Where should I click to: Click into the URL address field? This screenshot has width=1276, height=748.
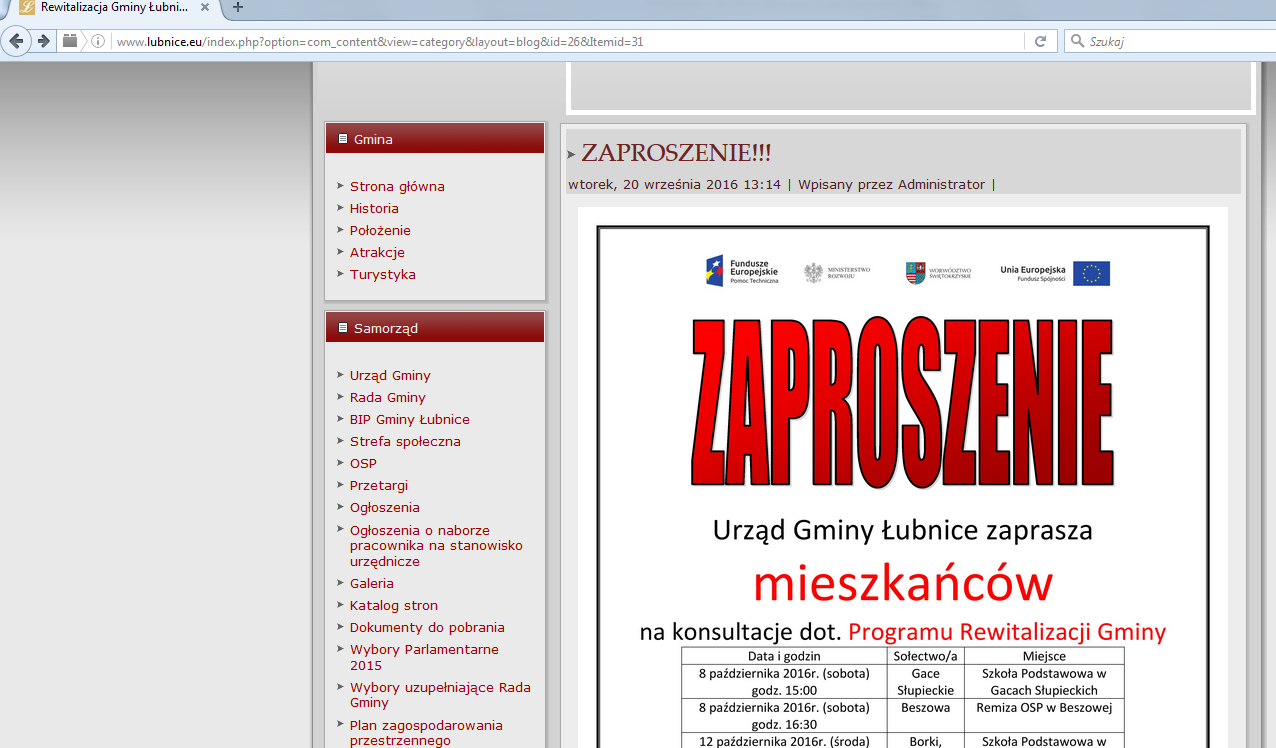pos(568,41)
